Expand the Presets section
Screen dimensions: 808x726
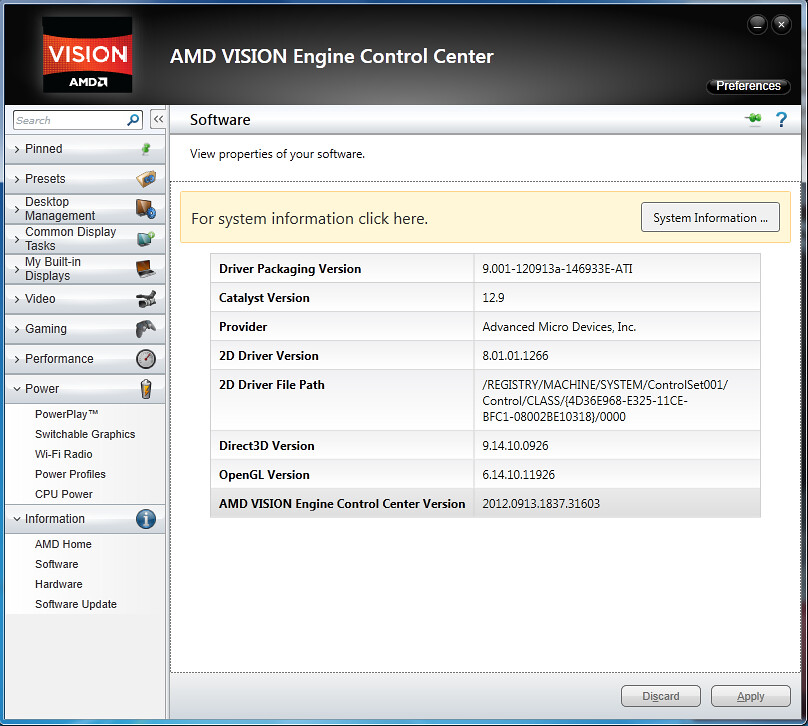click(x=85, y=179)
